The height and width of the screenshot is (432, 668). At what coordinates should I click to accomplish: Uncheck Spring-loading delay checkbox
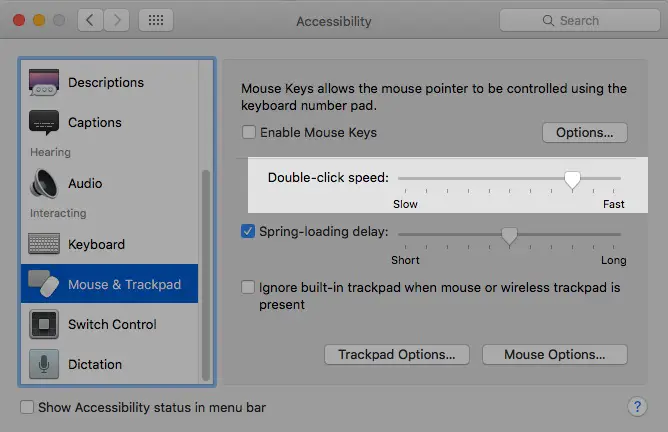[x=248, y=231]
